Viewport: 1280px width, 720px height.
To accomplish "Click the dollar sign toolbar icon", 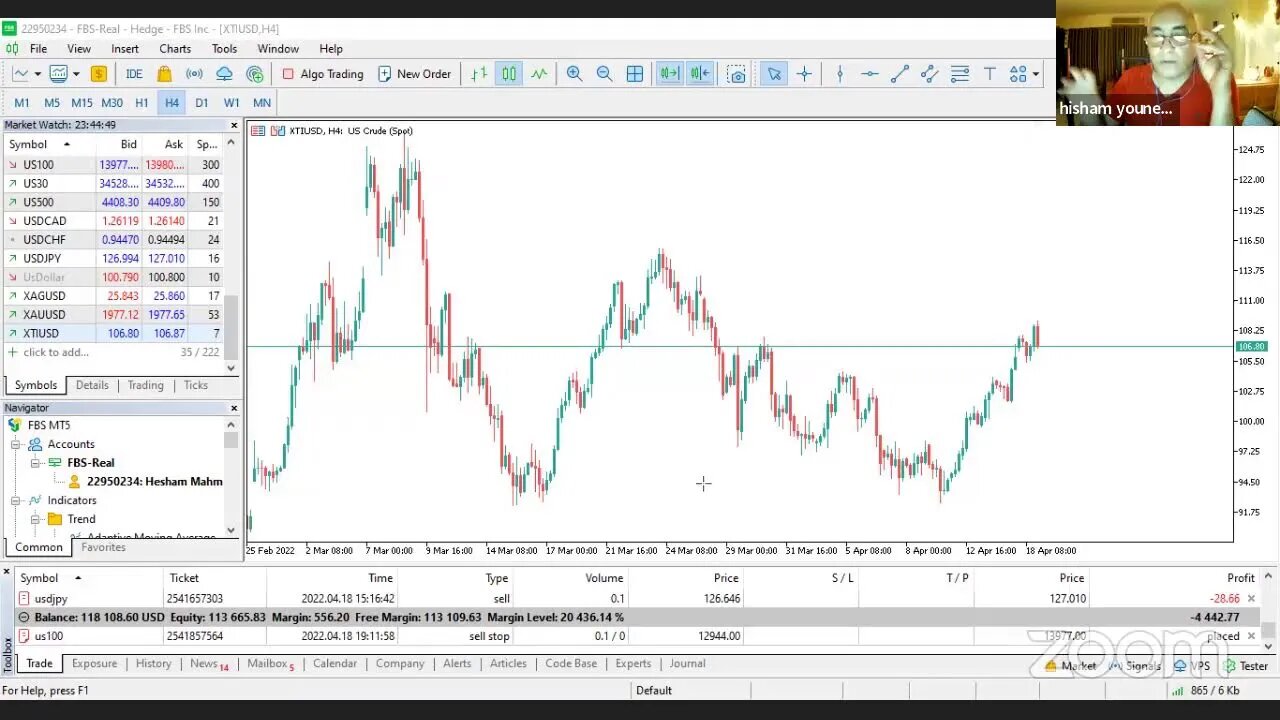I will pyautogui.click(x=98, y=74).
